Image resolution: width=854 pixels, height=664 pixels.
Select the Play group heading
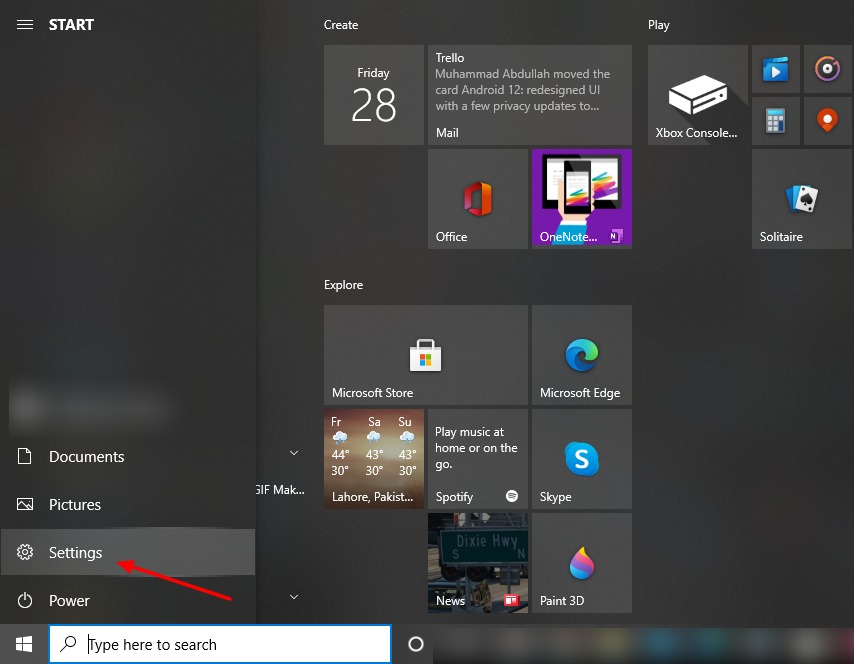658,25
